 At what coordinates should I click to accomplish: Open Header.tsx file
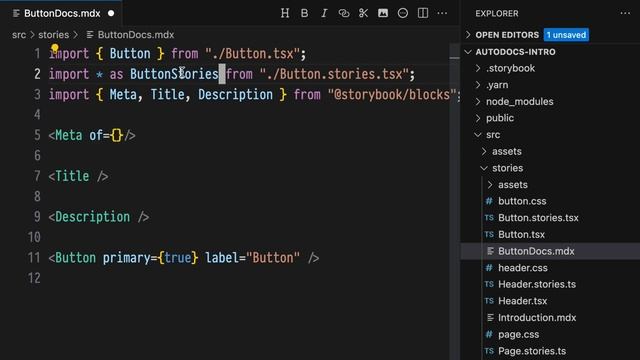click(522, 301)
